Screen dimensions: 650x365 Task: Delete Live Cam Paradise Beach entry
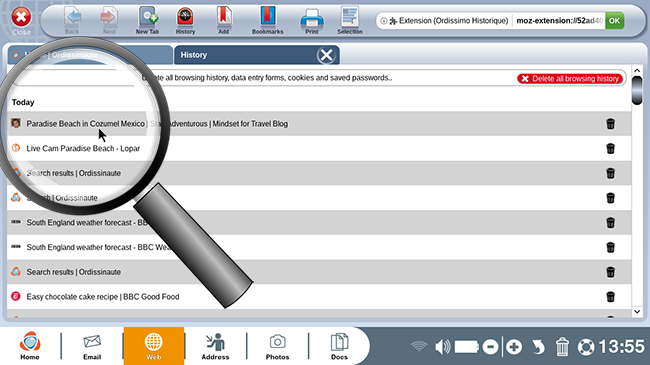click(x=610, y=148)
